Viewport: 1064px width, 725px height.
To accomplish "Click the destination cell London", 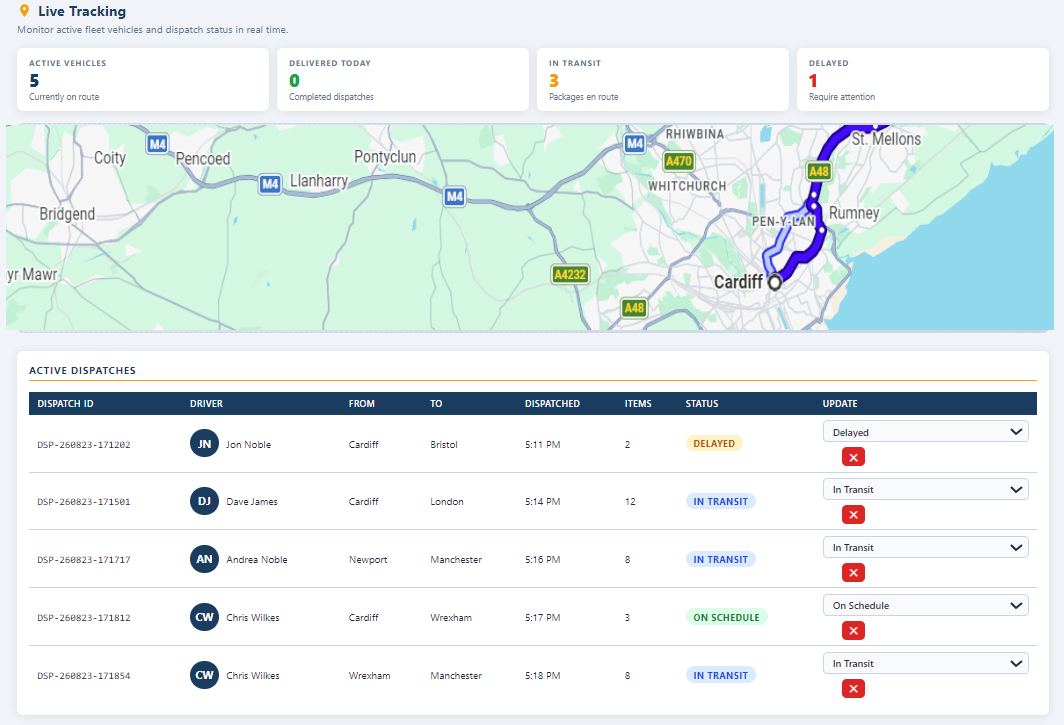I will click(446, 502).
